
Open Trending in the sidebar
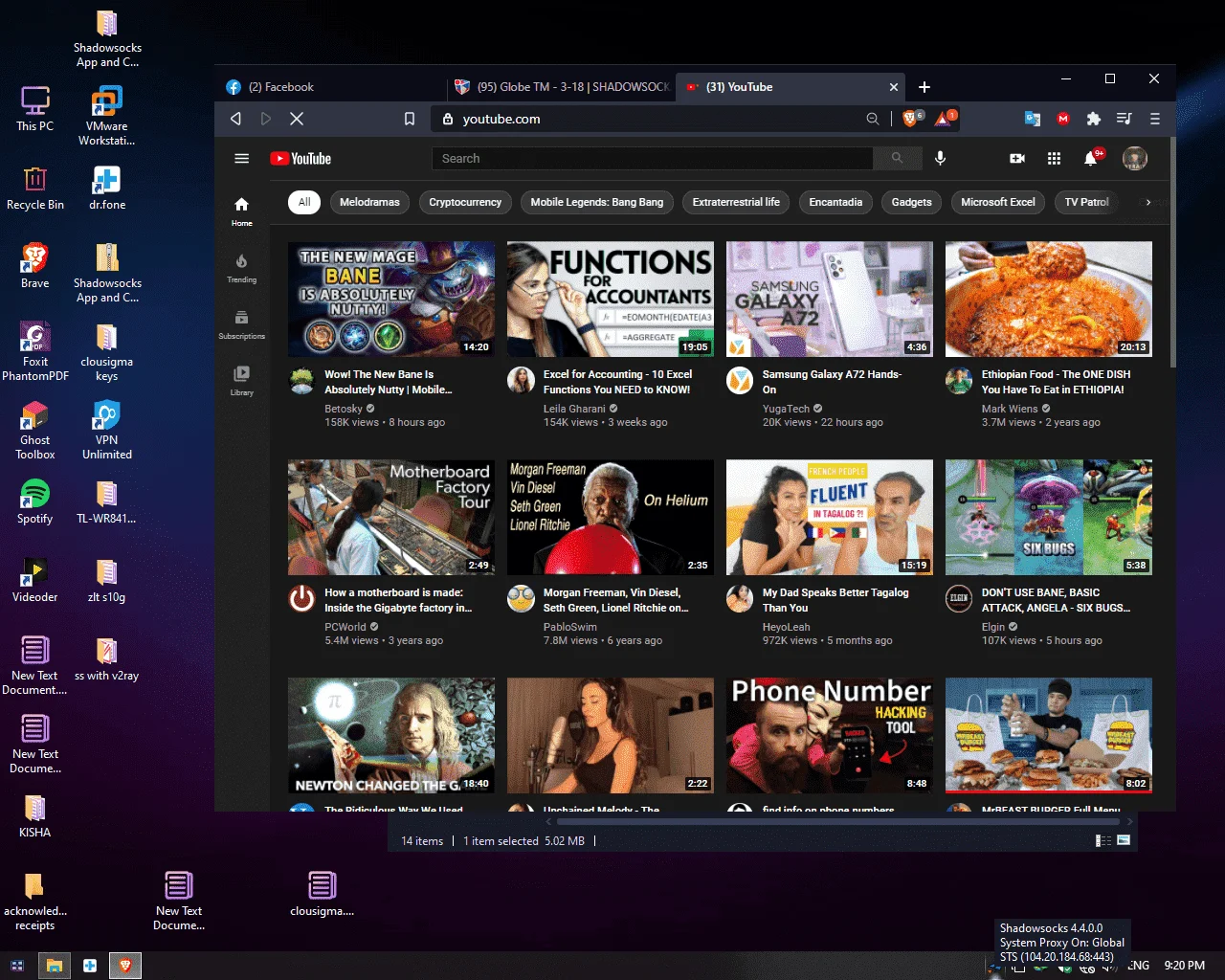(242, 268)
